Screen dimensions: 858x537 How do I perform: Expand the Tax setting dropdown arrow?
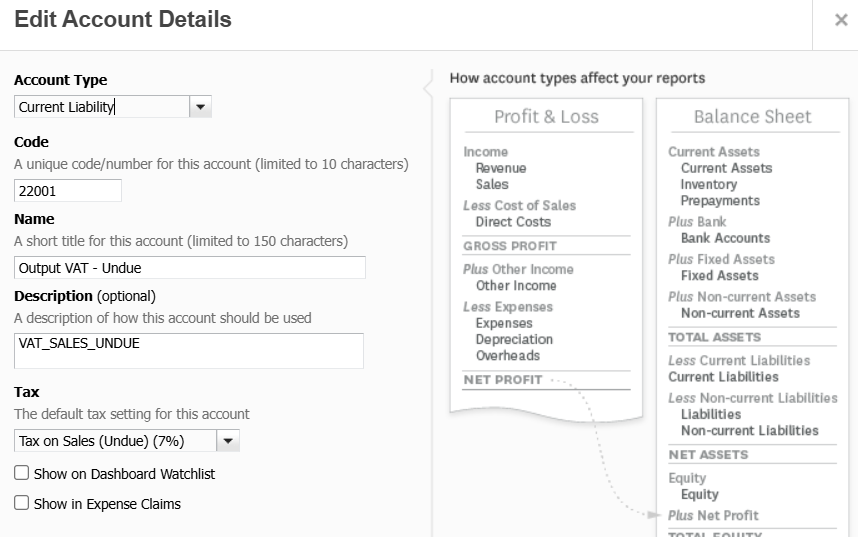pyautogui.click(x=228, y=441)
